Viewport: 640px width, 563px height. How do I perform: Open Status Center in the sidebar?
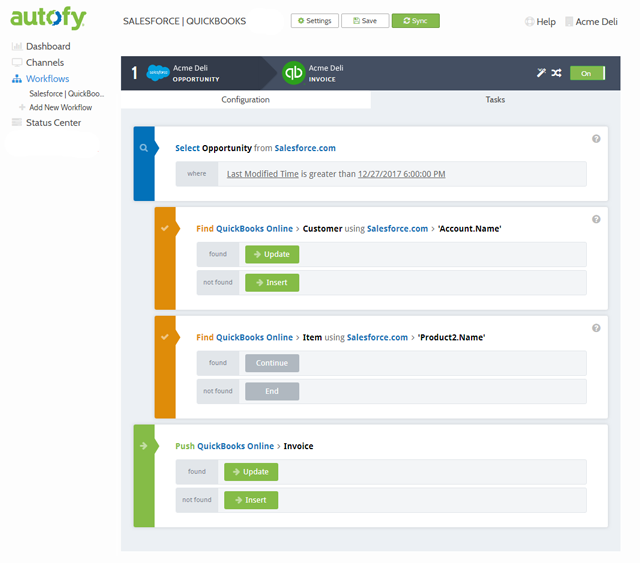53,122
